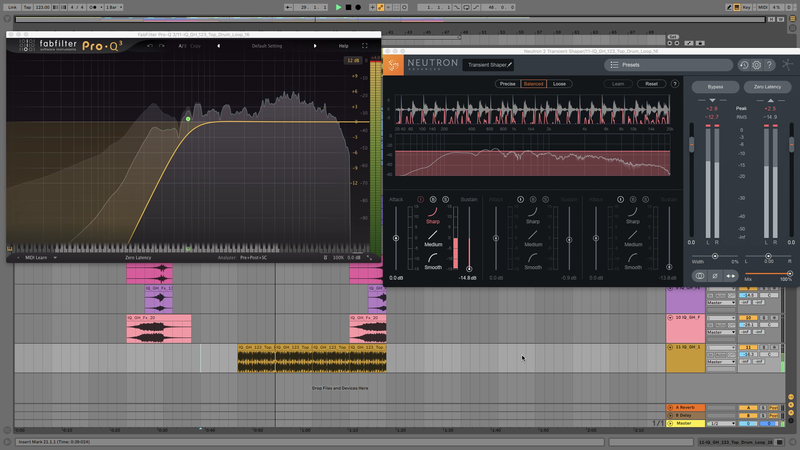Select the A Reverb return track
This screenshot has height=450, width=800.
(685, 408)
